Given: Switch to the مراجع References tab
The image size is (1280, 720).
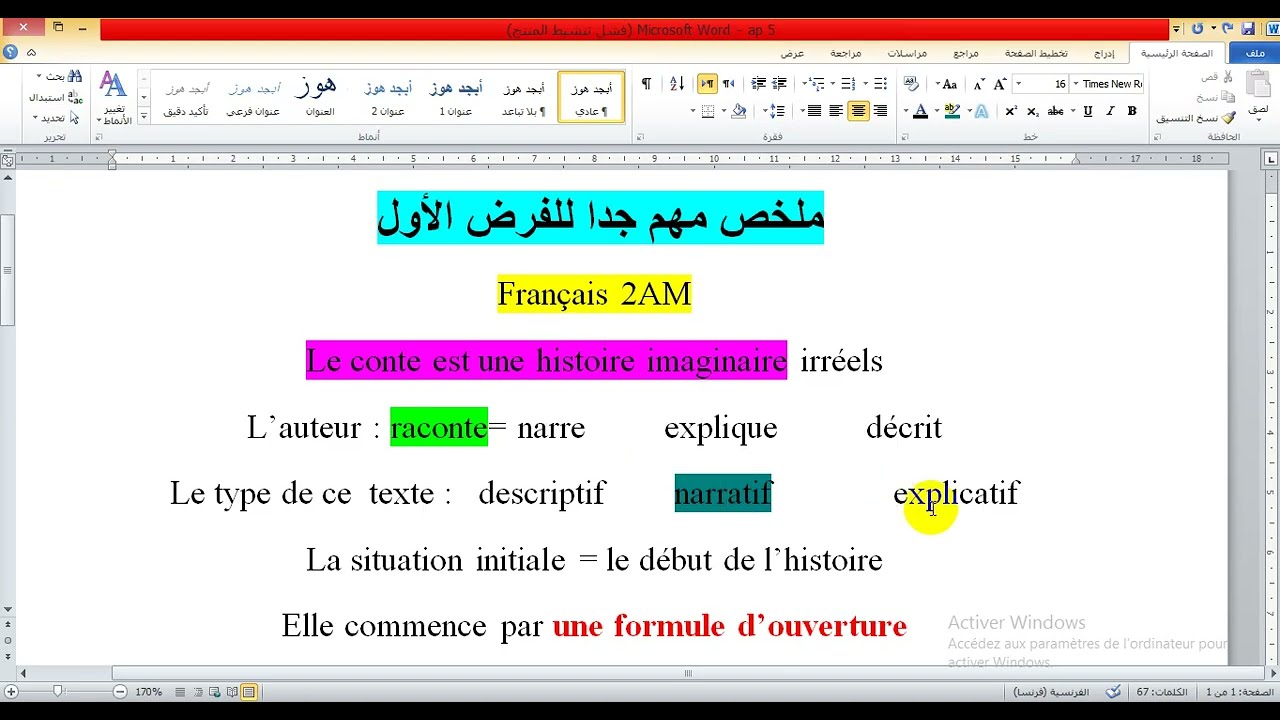Looking at the screenshot, I should [x=966, y=53].
